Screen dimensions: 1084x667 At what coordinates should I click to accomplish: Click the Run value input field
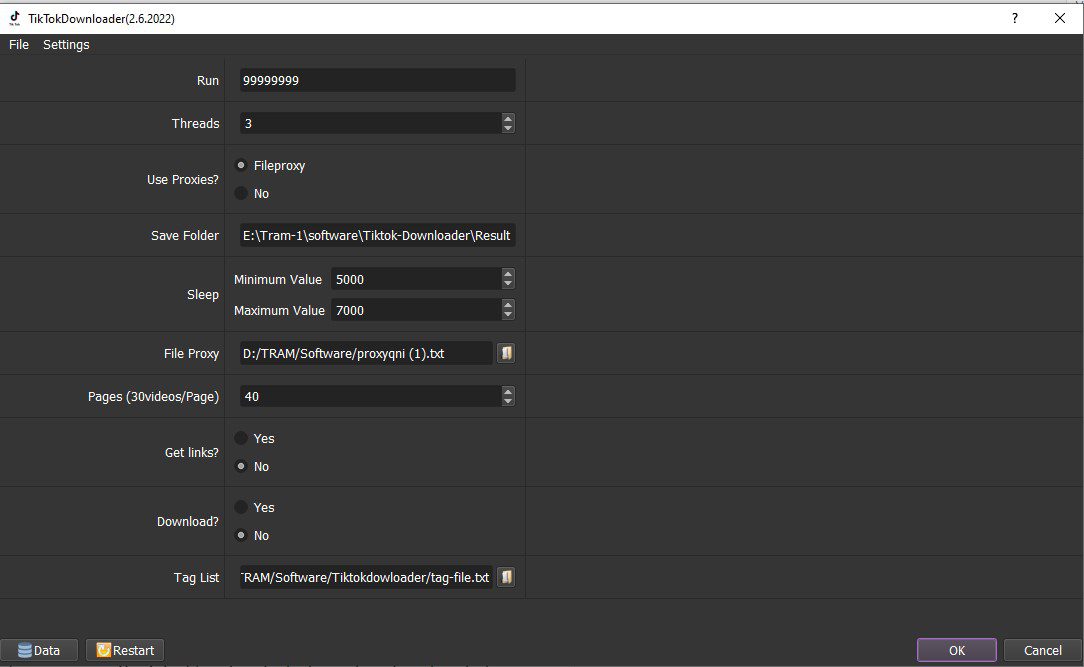(x=377, y=80)
